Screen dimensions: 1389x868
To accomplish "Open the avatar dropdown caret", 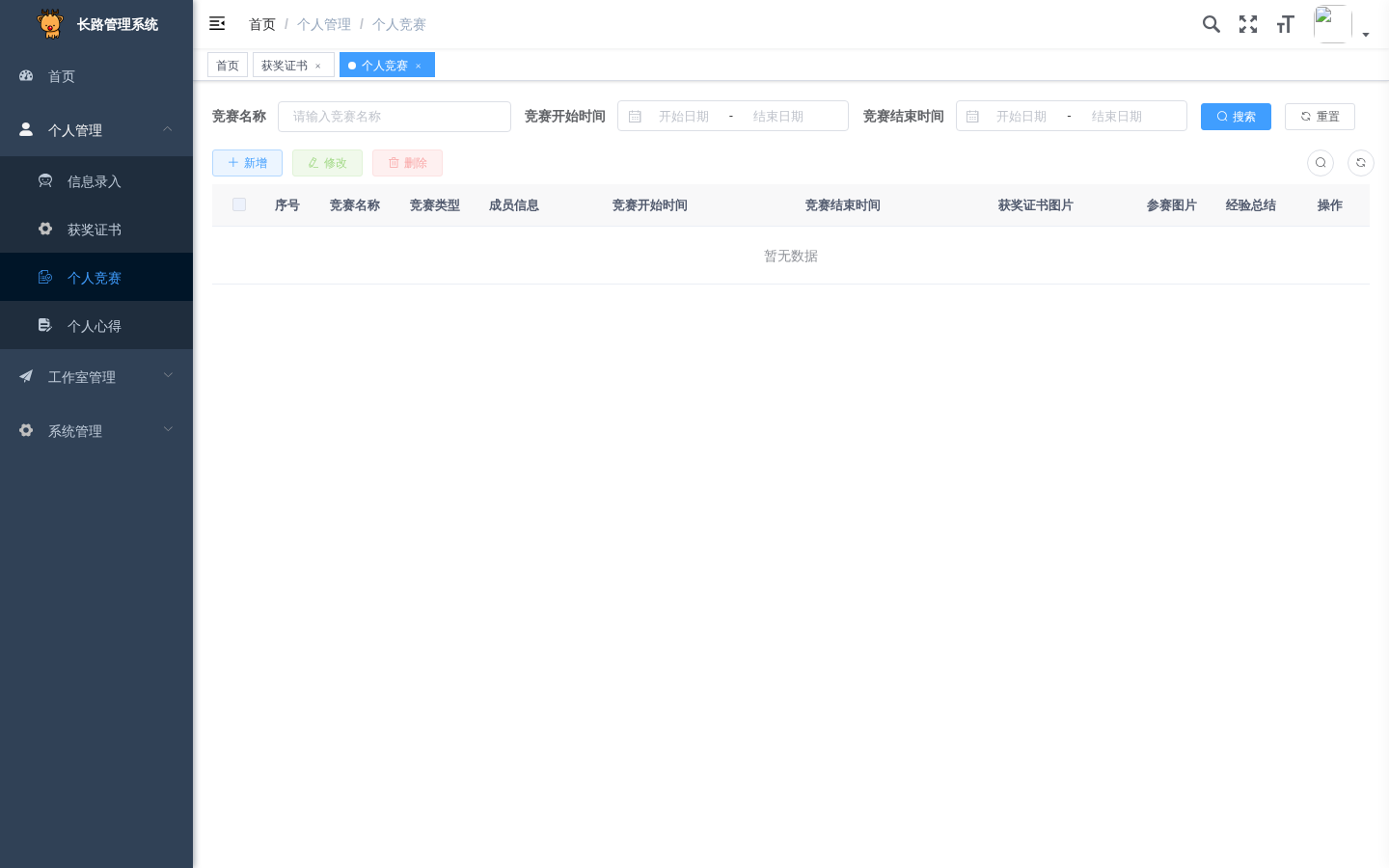I will point(1366,35).
